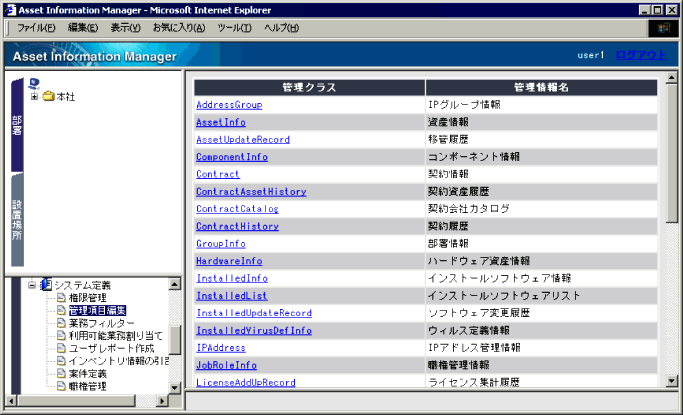Open the Contract class link
This screenshot has width=683, height=415.
(x=218, y=174)
